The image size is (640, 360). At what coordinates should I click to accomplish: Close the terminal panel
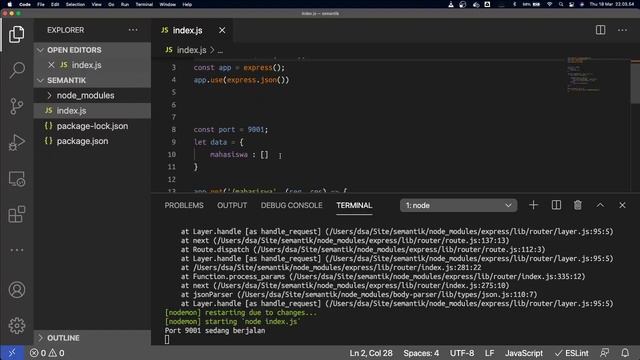coord(622,205)
